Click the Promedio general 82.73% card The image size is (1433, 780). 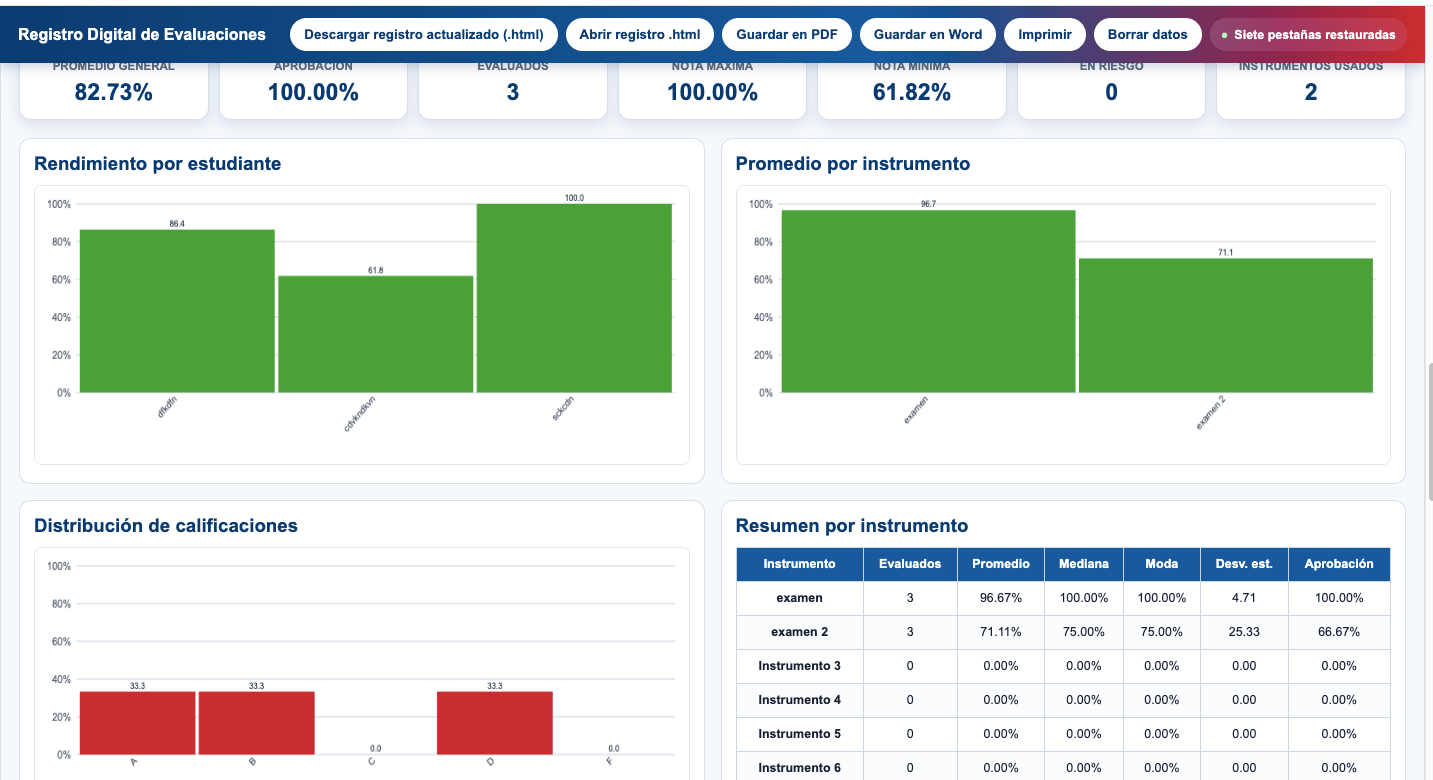(114, 86)
